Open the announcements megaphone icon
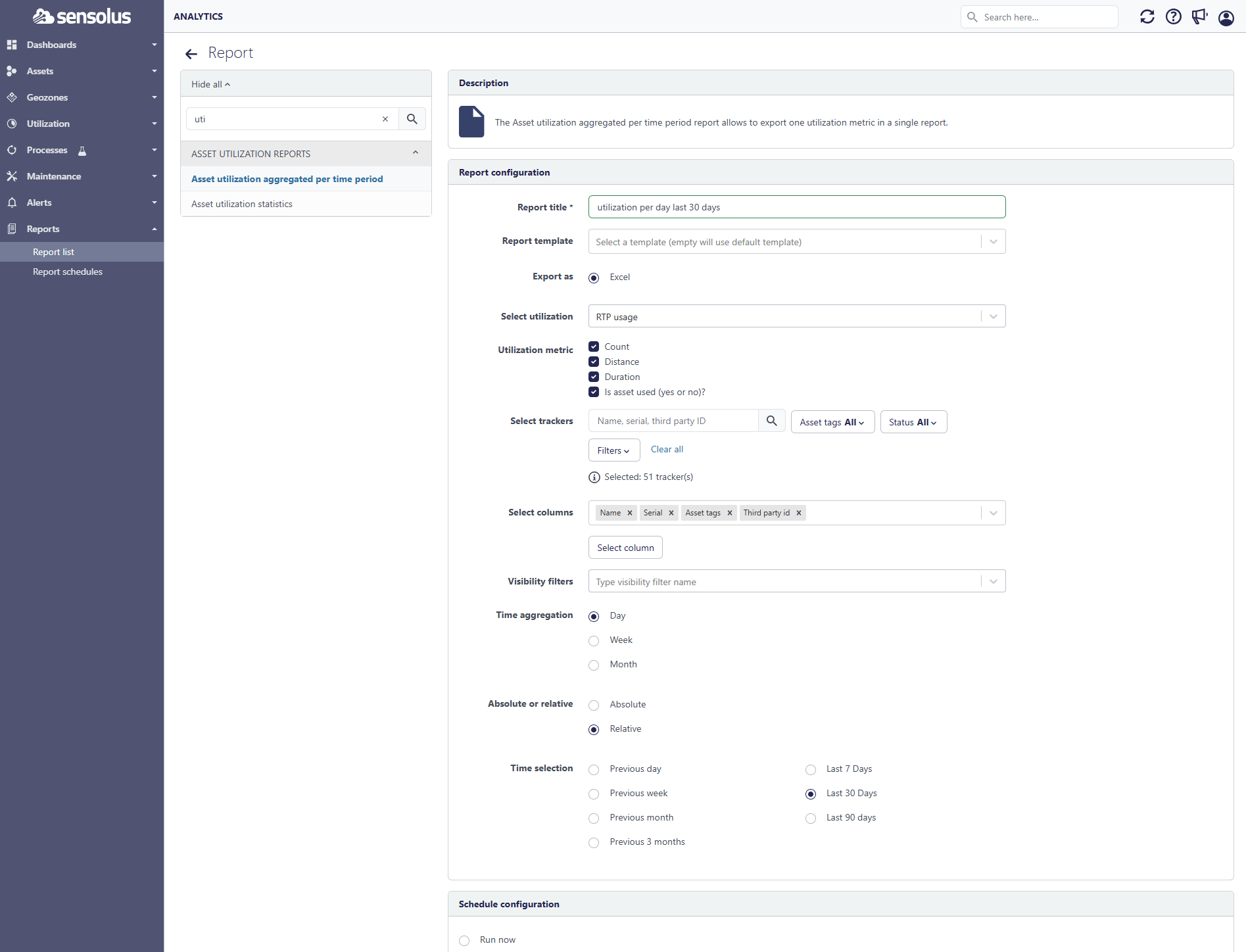 (x=1200, y=16)
